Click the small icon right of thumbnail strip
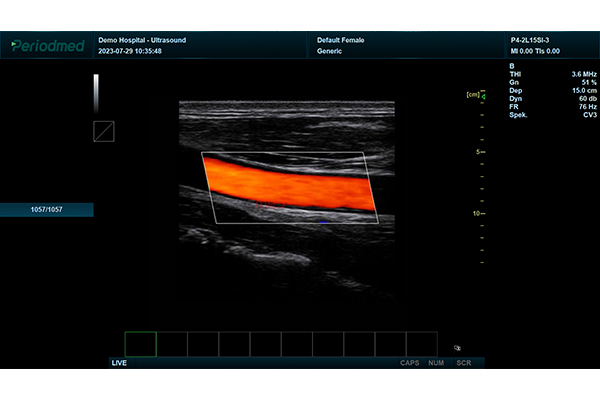600x400 pixels. tap(457, 348)
